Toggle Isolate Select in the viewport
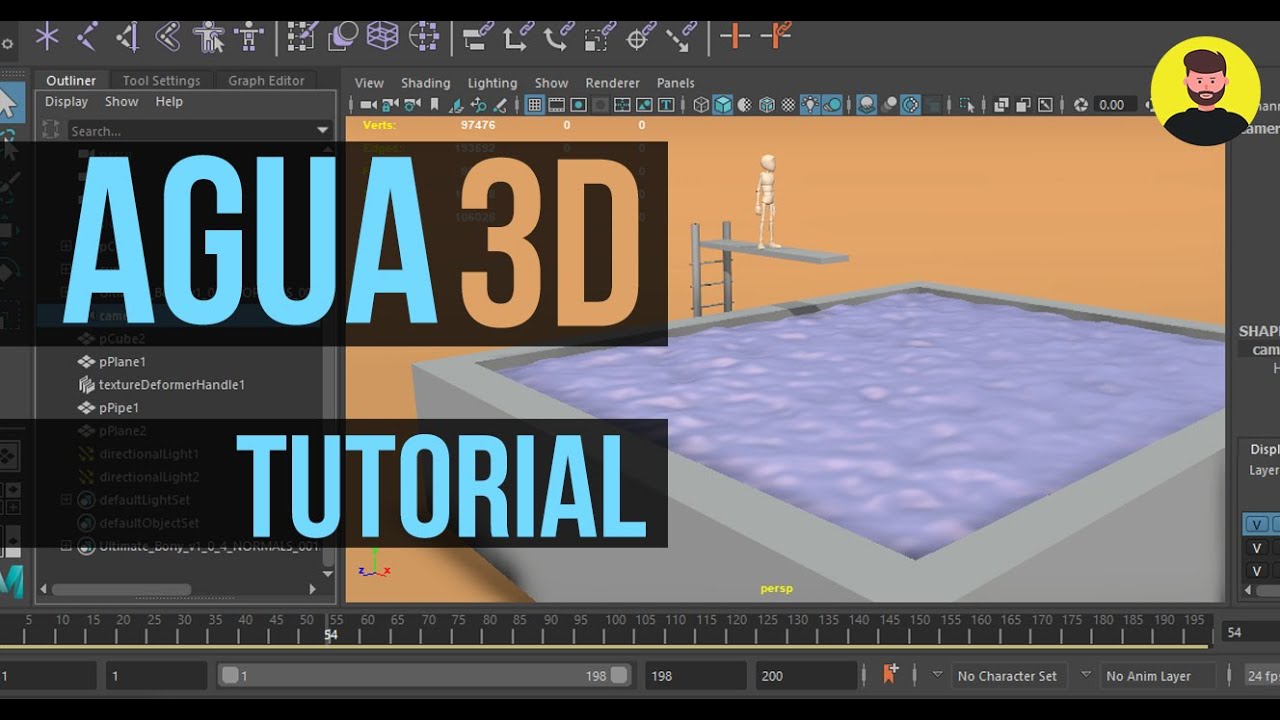Screen dimensions: 1280x720 pos(967,105)
